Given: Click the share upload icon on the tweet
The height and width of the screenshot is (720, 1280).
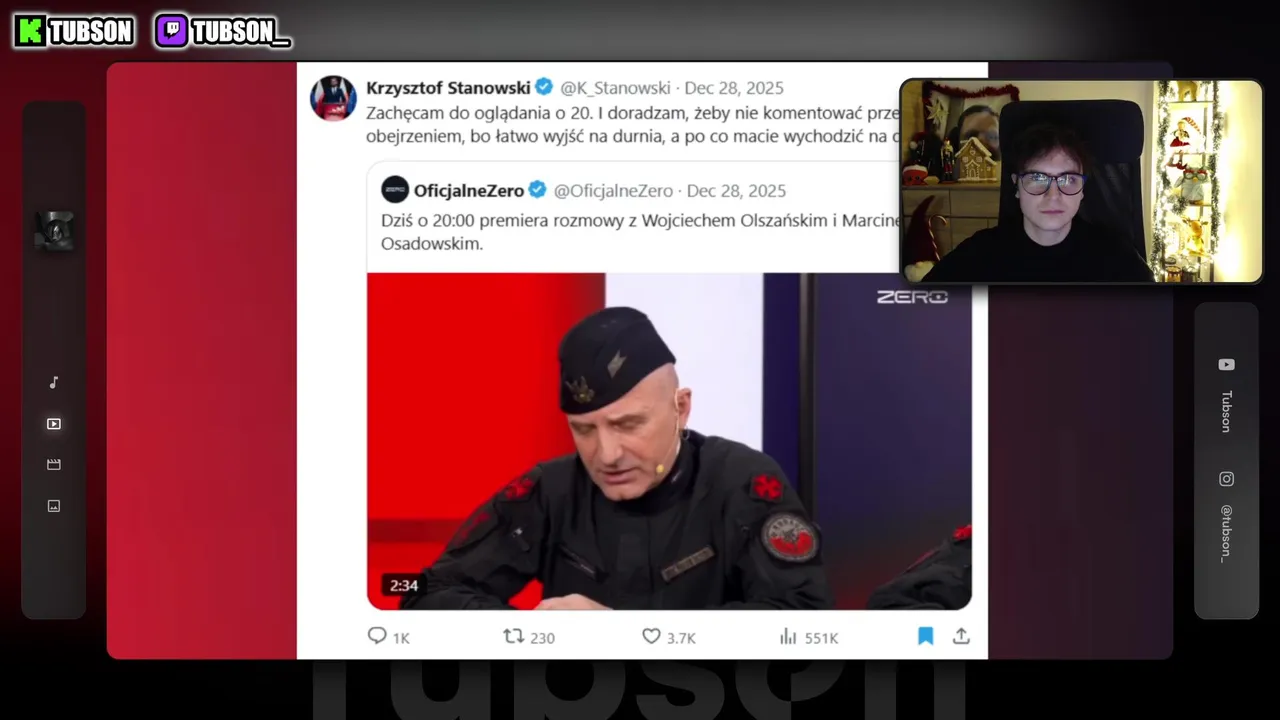Looking at the screenshot, I should coord(961,636).
